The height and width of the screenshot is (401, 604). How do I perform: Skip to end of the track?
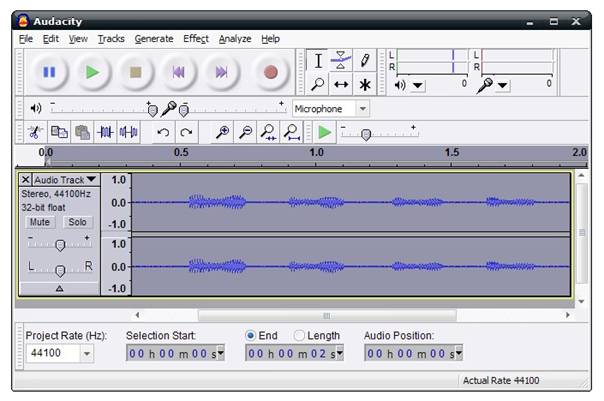point(221,72)
